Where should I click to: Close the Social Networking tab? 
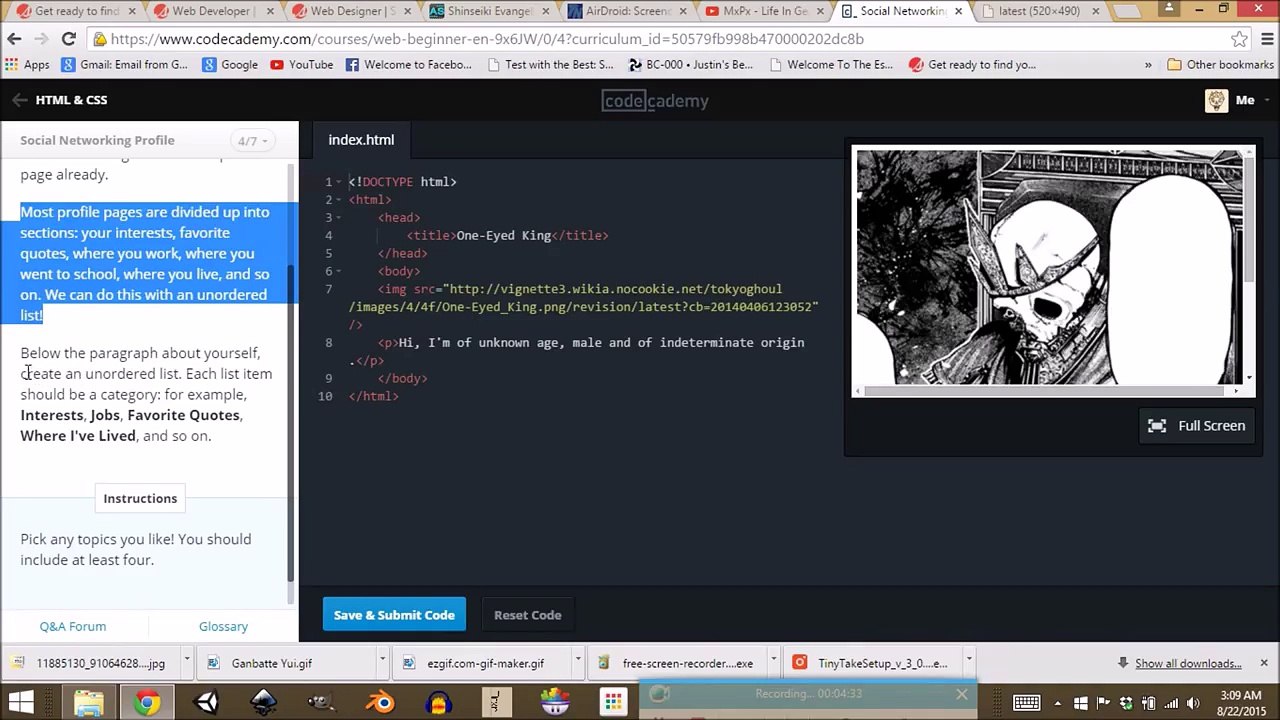click(958, 11)
